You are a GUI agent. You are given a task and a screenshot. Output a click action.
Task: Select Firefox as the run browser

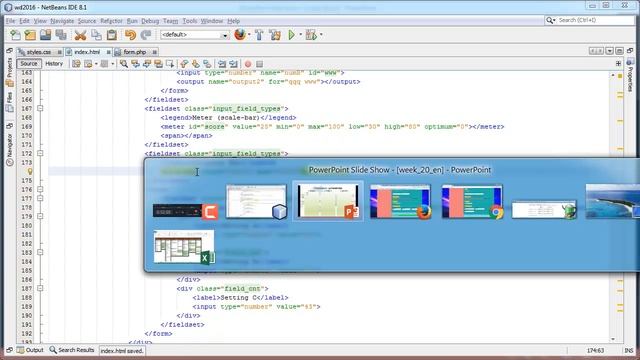[240, 35]
